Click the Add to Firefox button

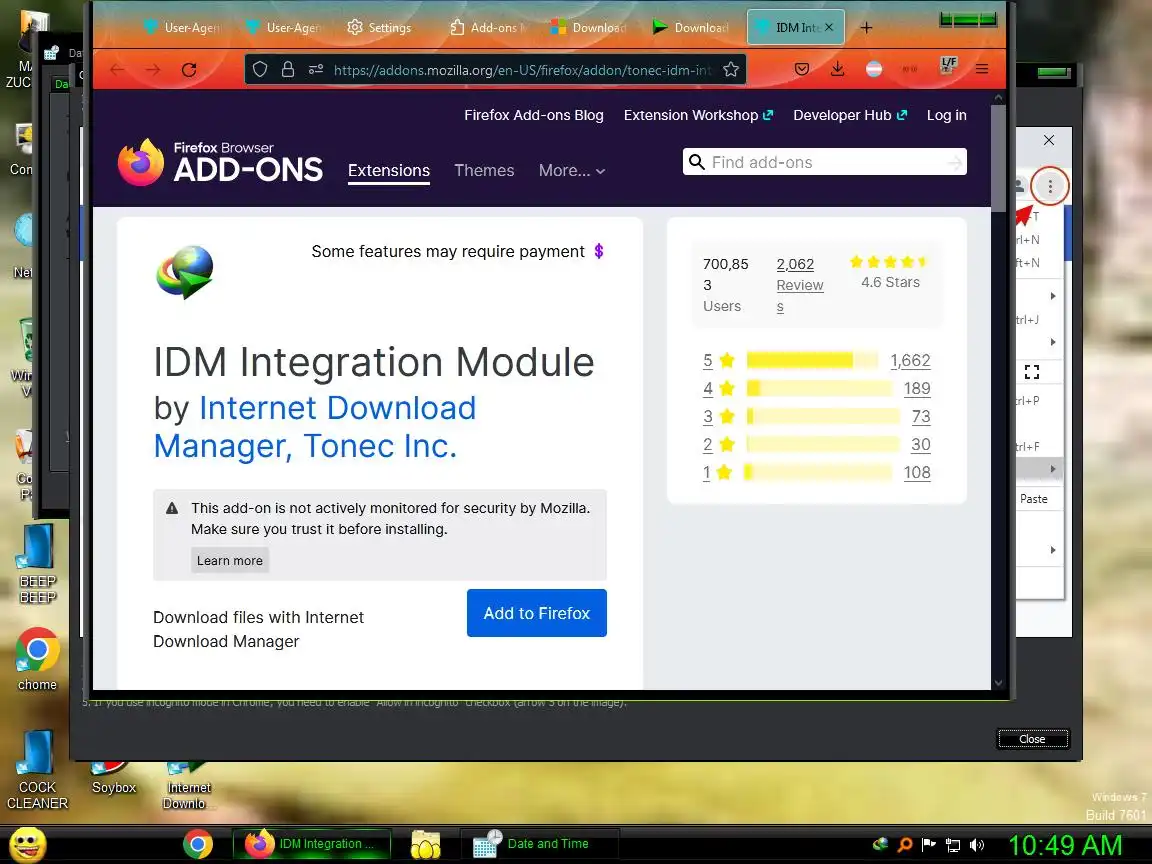point(536,613)
